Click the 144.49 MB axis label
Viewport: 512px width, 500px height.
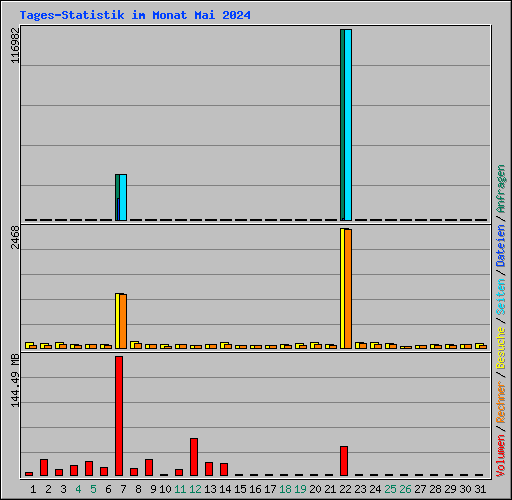pos(15,380)
